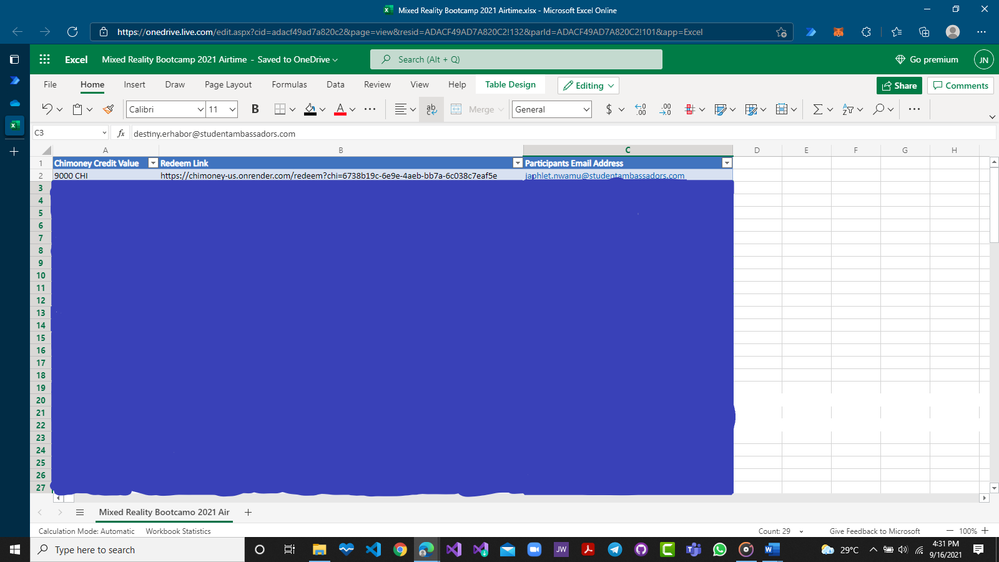Switch to the Review tab
The image size is (999, 562).
coord(377,84)
